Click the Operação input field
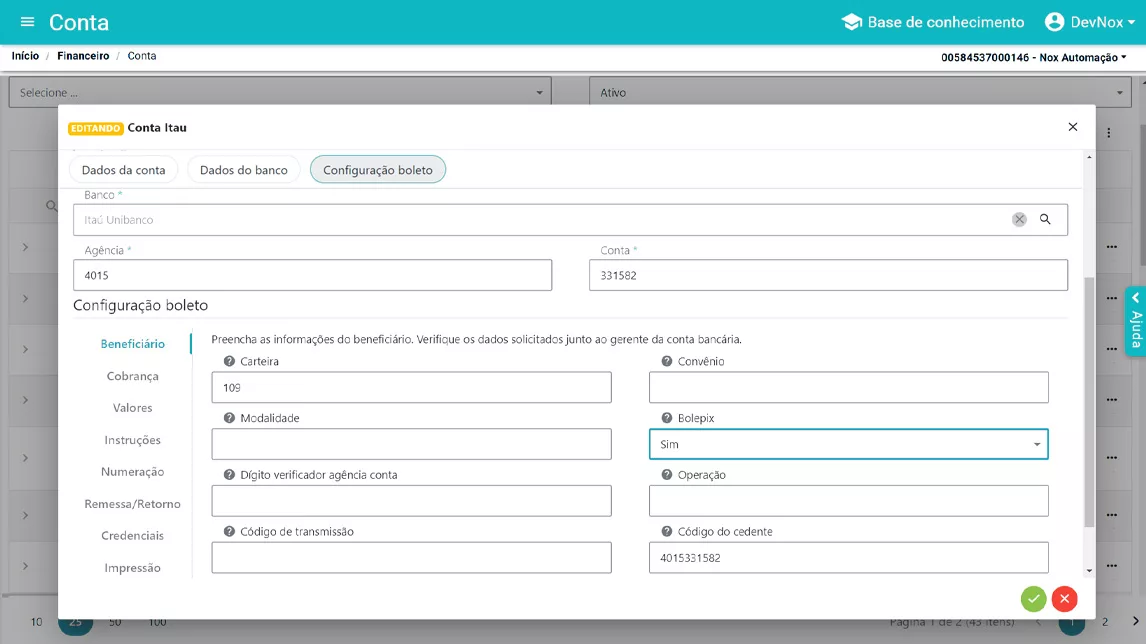Screen dimensions: 1146x644 (x=849, y=501)
